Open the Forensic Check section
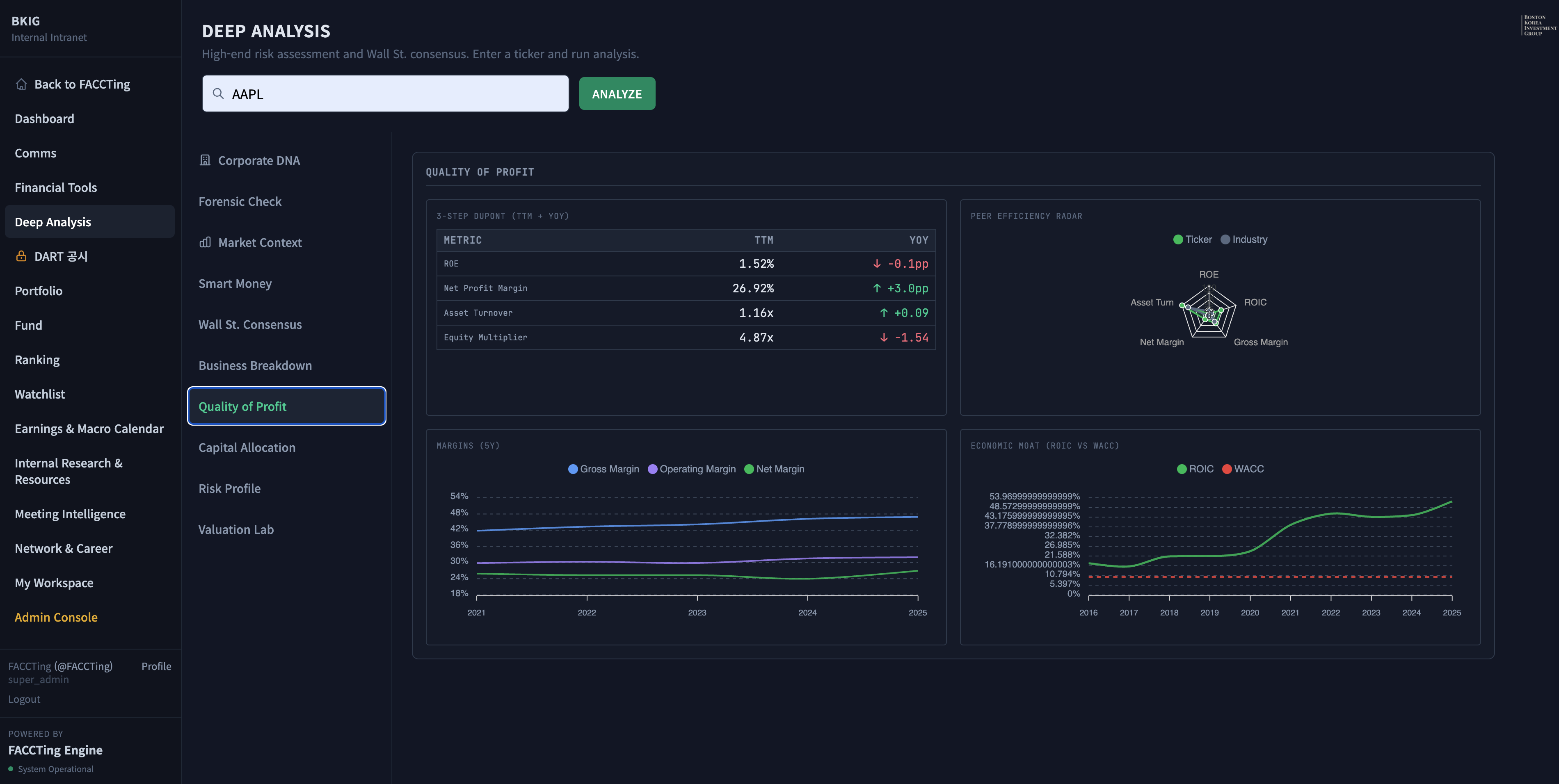The width and height of the screenshot is (1559, 784). coord(240,201)
